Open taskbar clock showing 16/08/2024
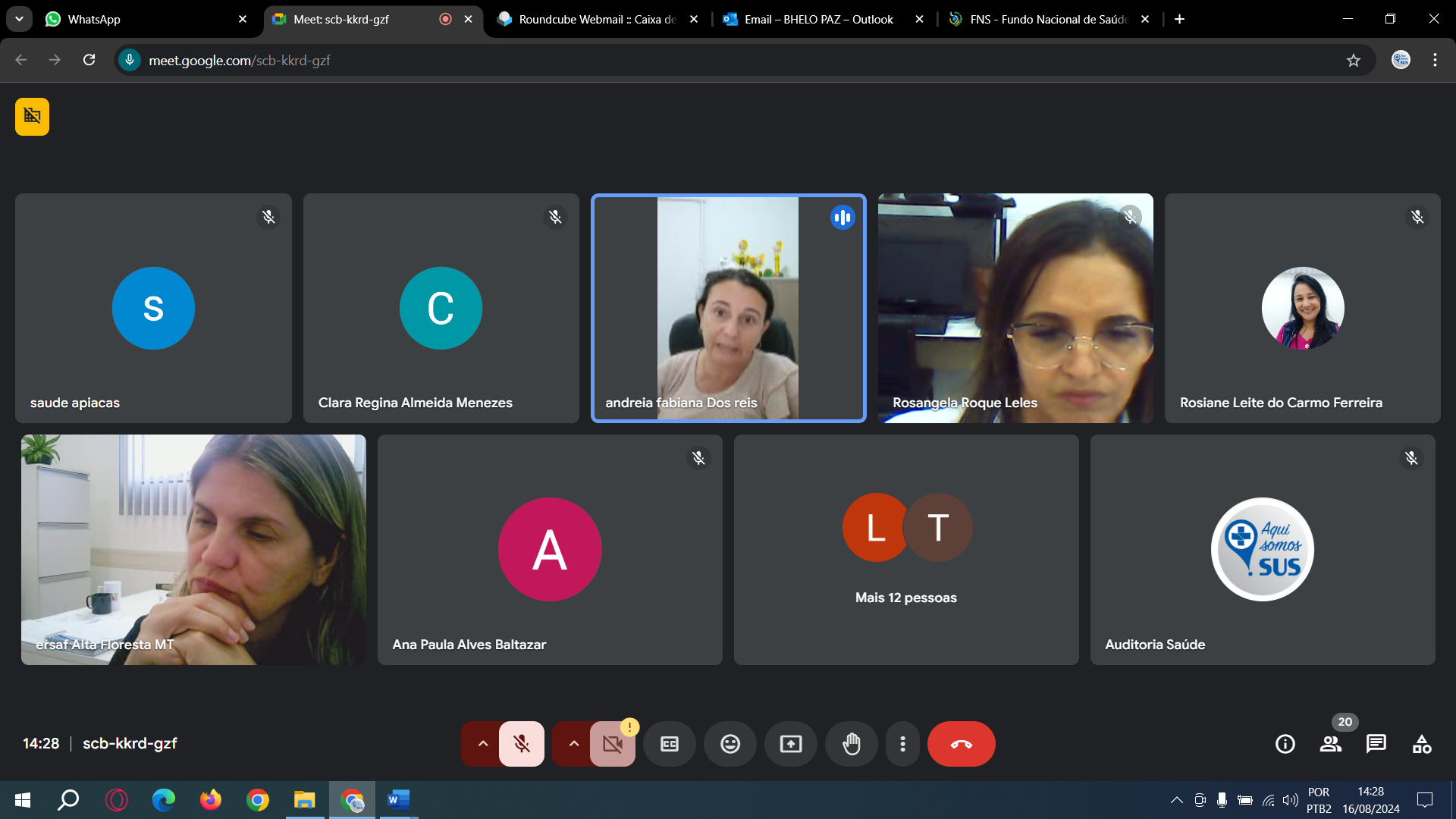This screenshot has height=819, width=1456. tap(1371, 800)
